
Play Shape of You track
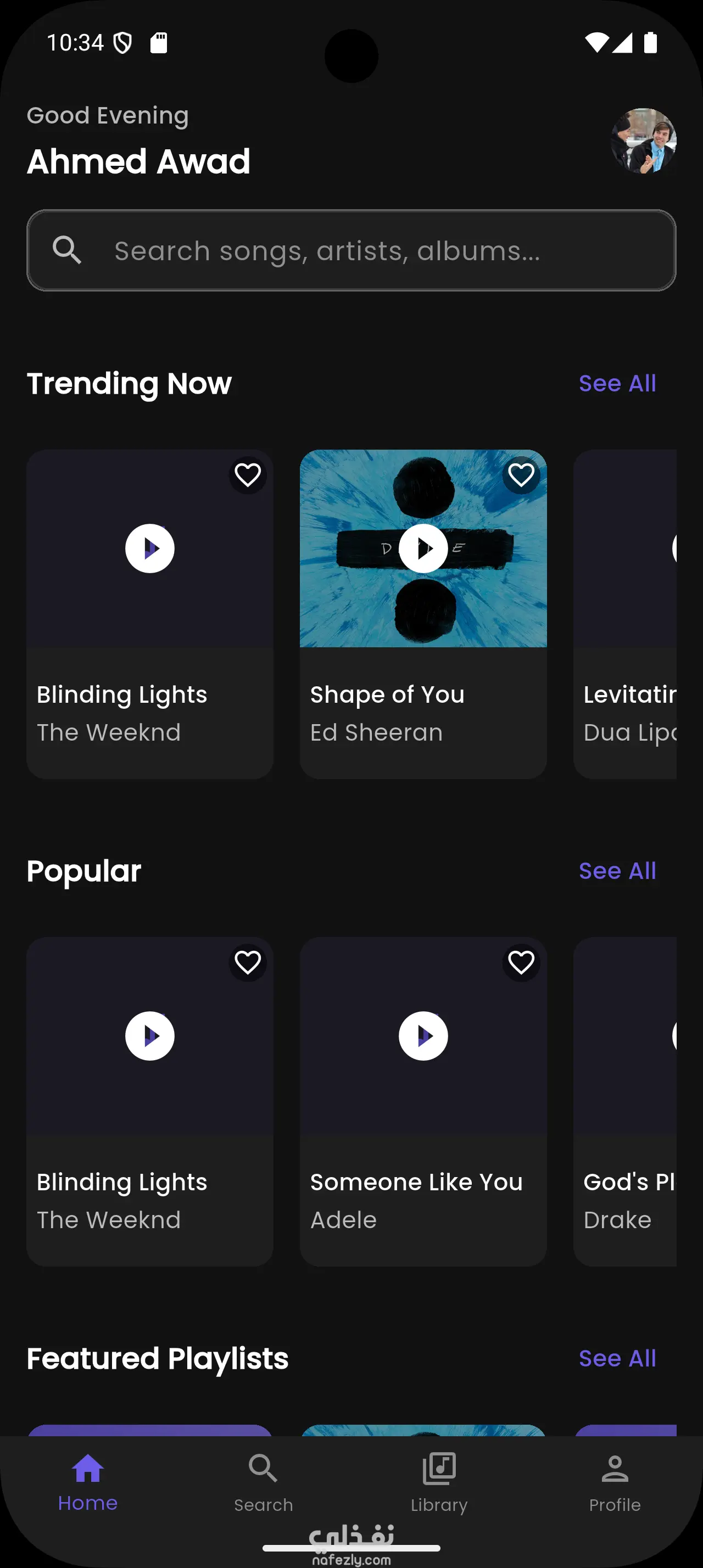423,548
